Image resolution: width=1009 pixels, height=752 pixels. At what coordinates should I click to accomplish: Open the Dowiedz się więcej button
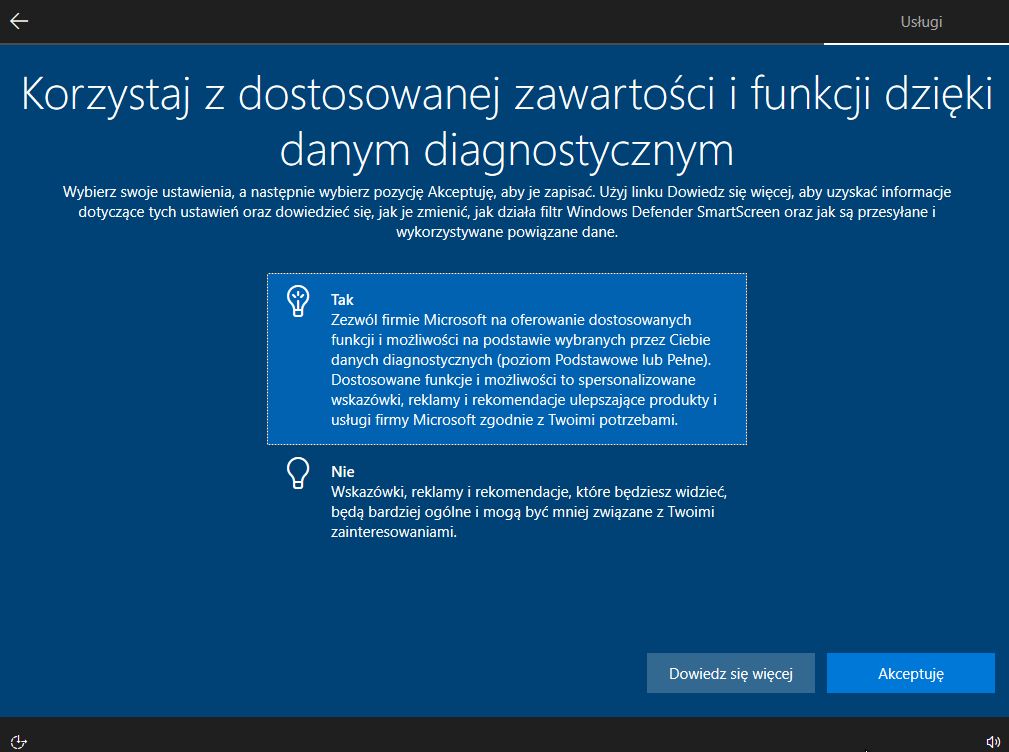[730, 674]
